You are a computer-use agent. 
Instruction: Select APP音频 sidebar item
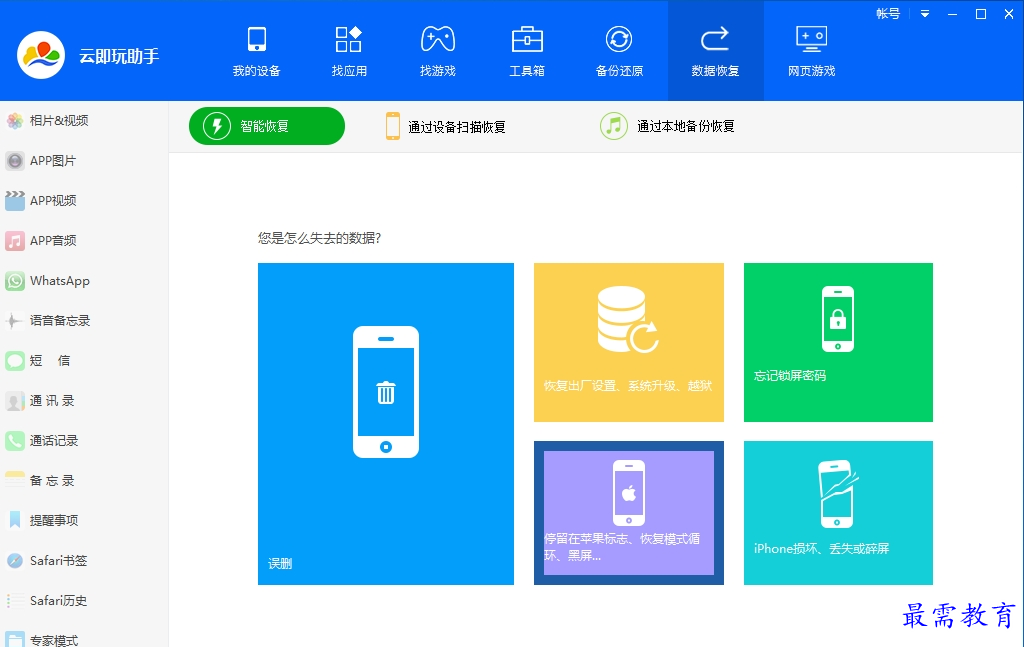pyautogui.click(x=84, y=240)
